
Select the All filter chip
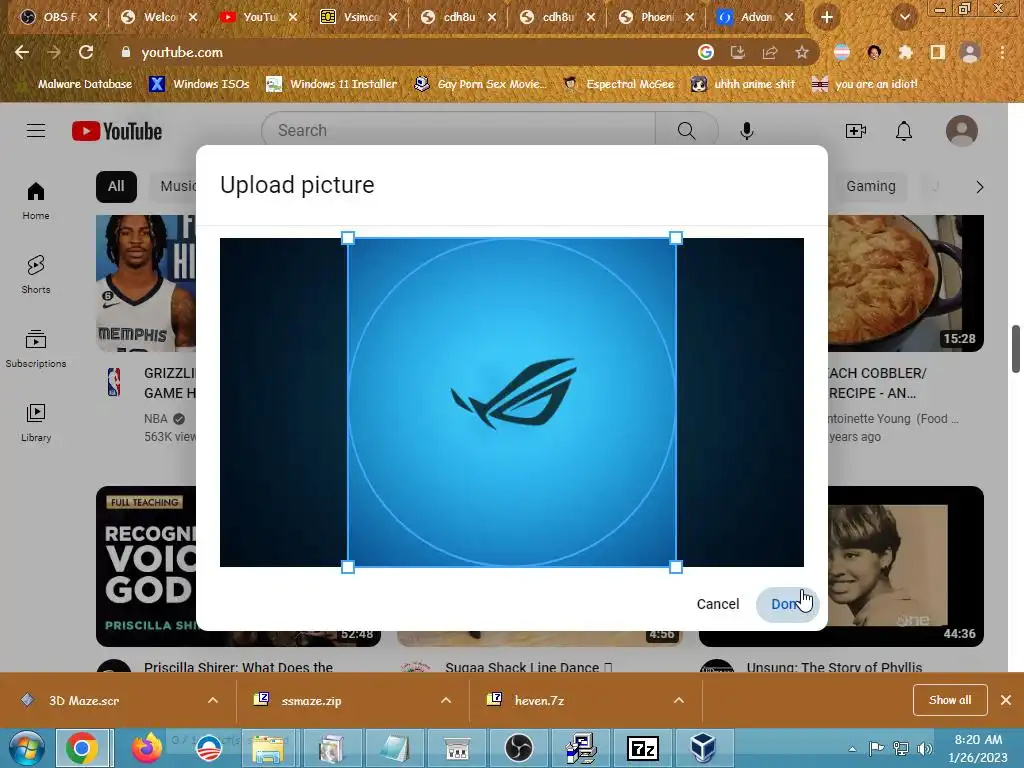click(116, 187)
